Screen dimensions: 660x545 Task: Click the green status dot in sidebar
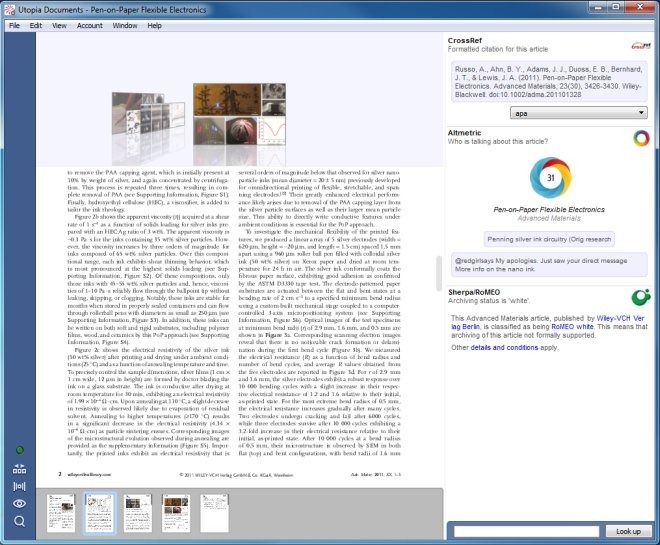[19, 450]
